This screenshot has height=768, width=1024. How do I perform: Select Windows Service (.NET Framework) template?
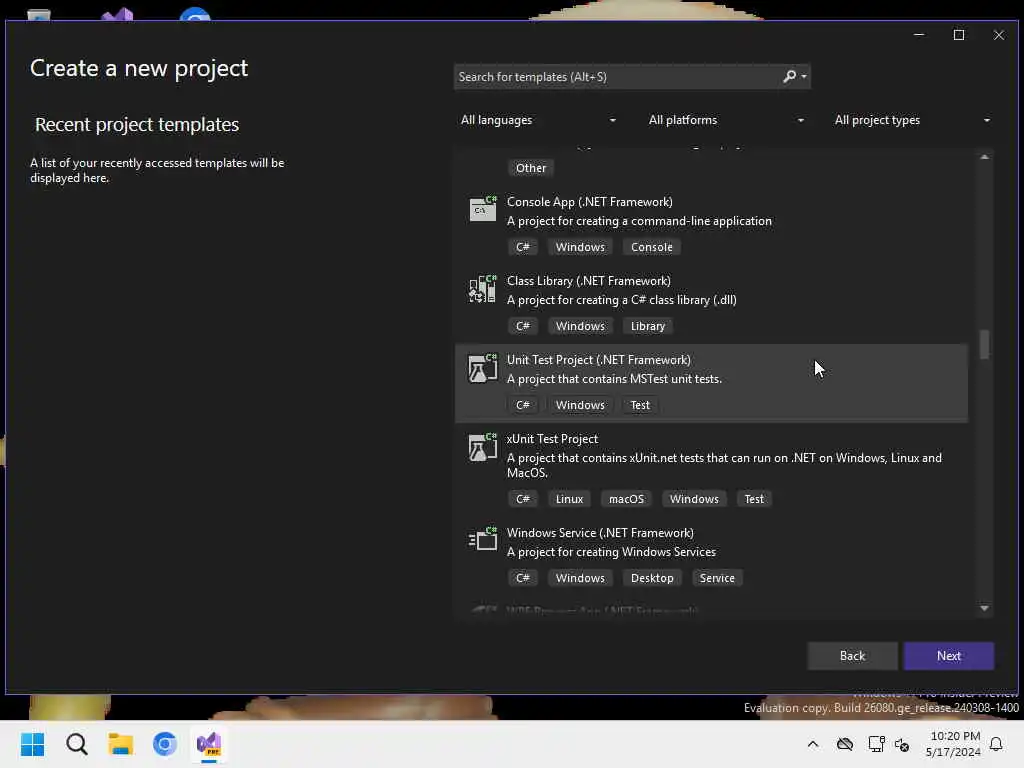point(711,556)
